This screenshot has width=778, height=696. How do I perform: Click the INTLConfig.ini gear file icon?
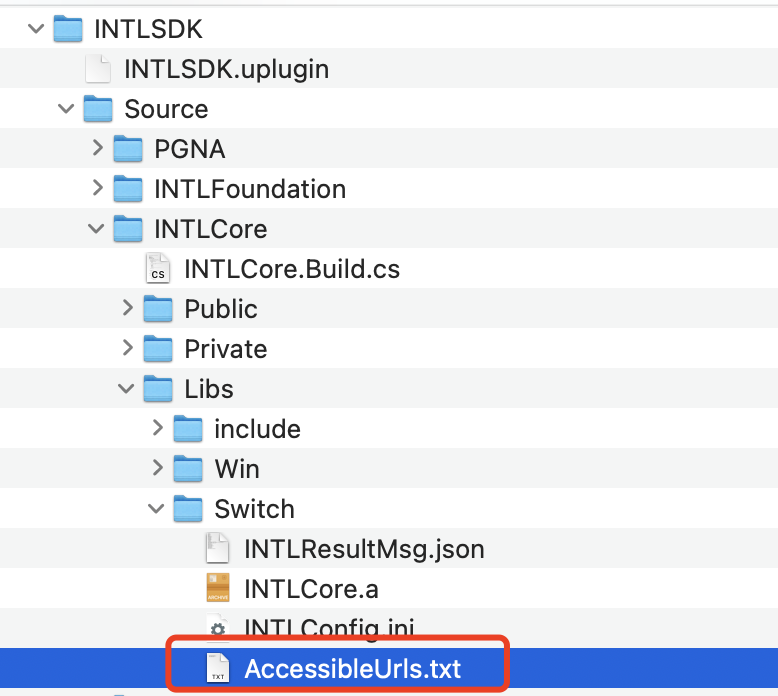tap(218, 629)
